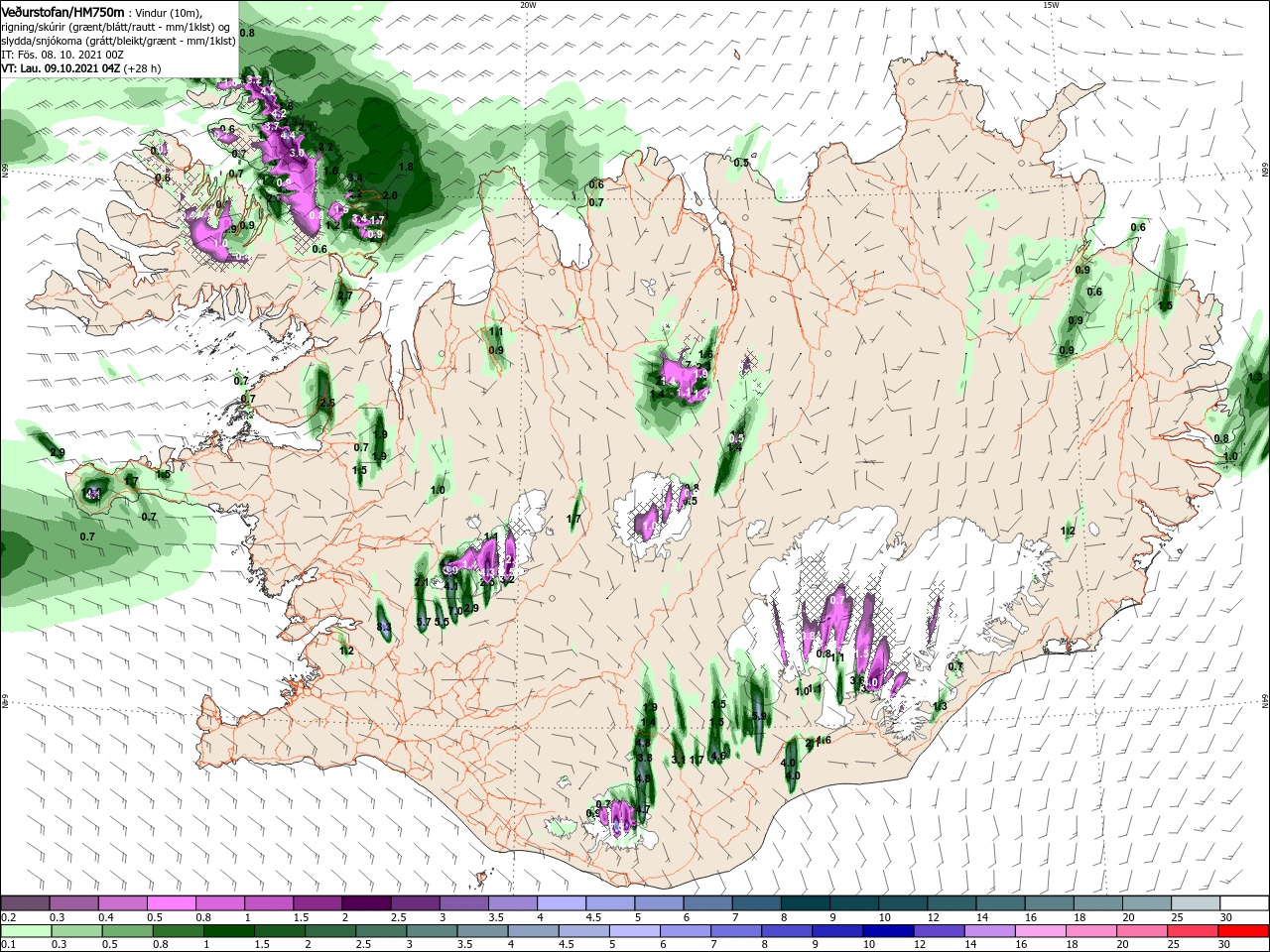Click the '15W' longitude label
This screenshot has height=952, width=1270.
(1050, 5)
